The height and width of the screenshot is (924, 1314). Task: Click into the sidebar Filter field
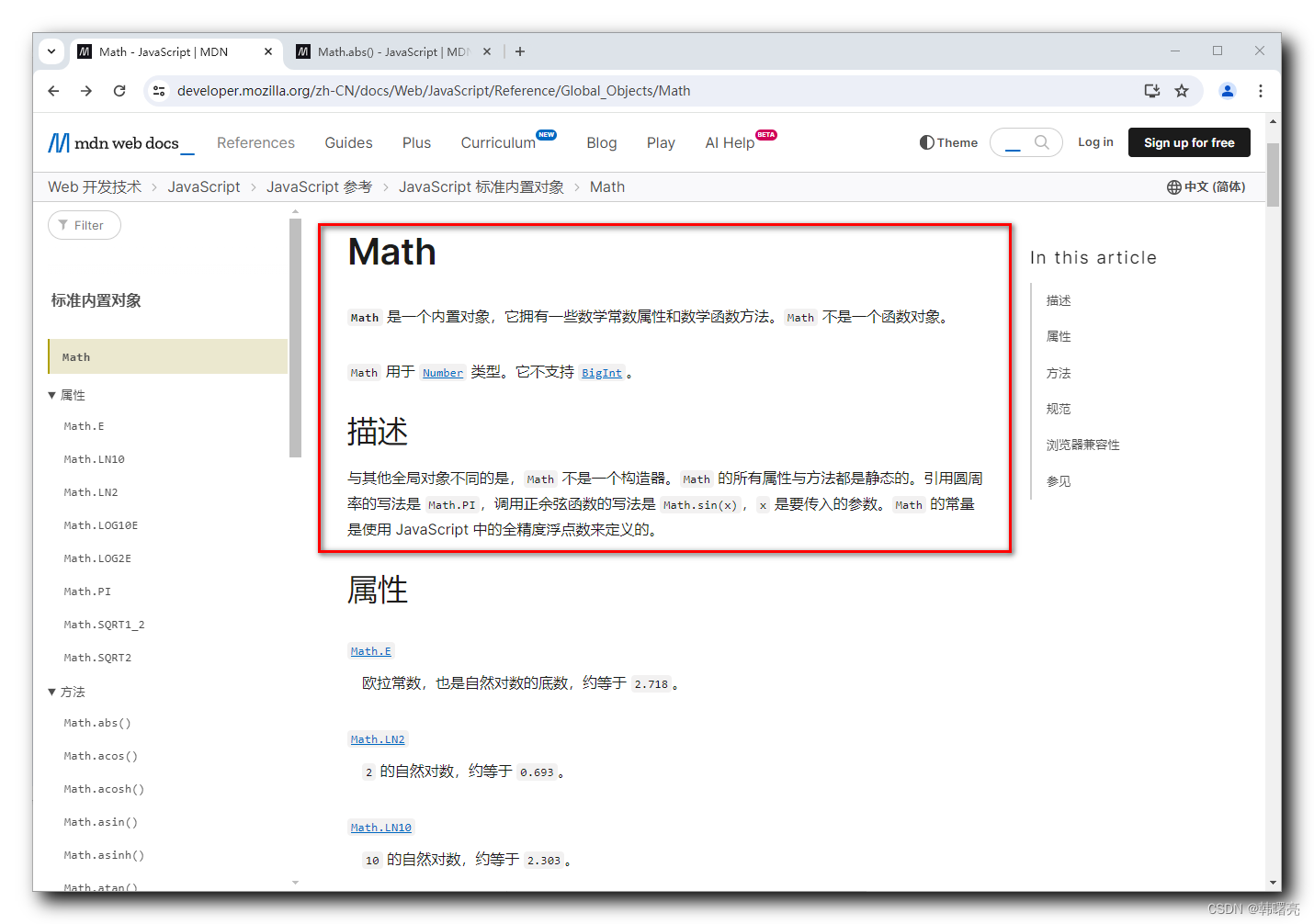click(x=85, y=225)
